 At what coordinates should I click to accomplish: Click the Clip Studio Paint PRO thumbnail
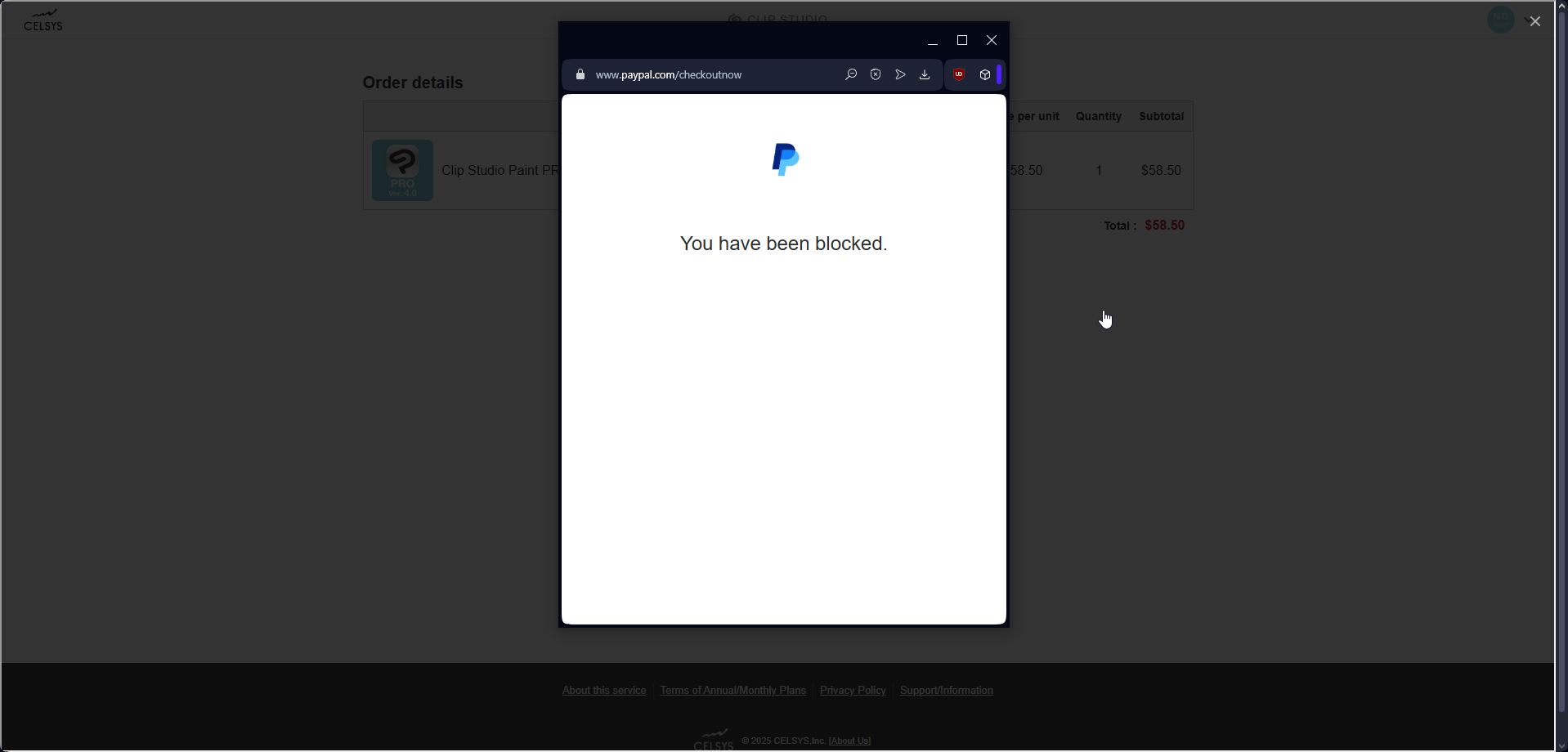click(402, 170)
